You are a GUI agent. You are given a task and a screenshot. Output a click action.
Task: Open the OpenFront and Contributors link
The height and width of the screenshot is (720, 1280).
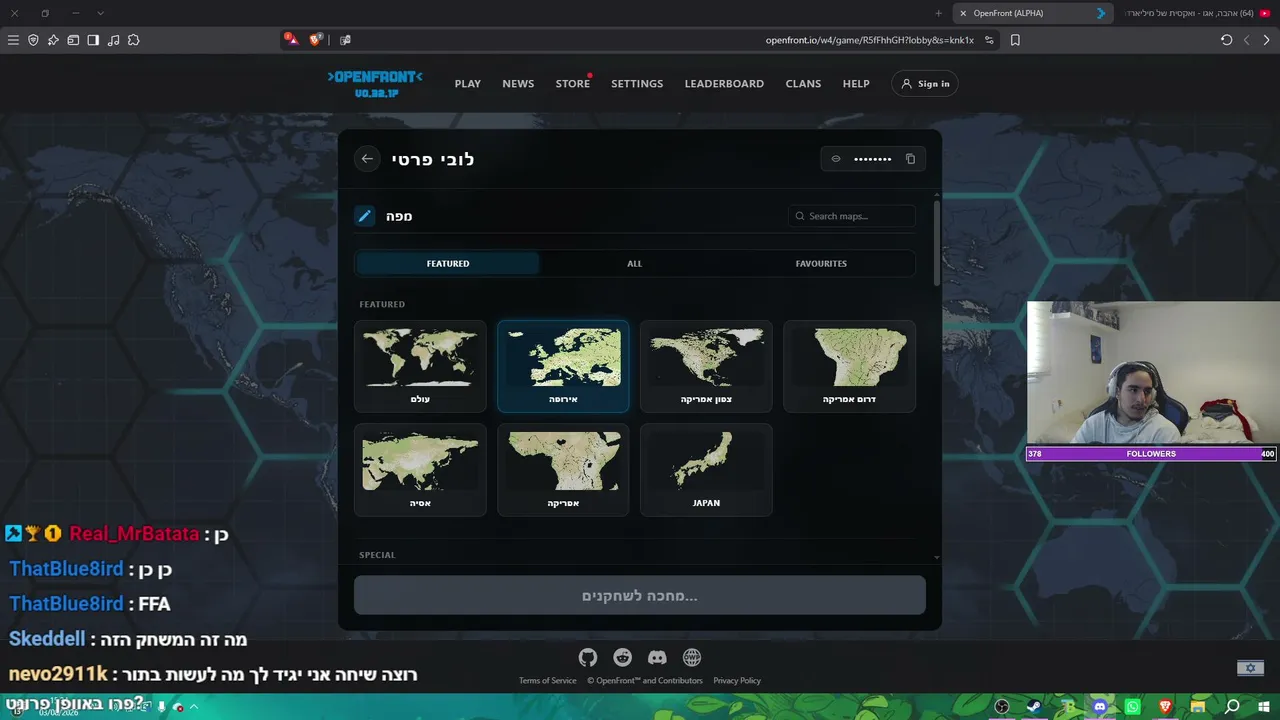coord(645,681)
